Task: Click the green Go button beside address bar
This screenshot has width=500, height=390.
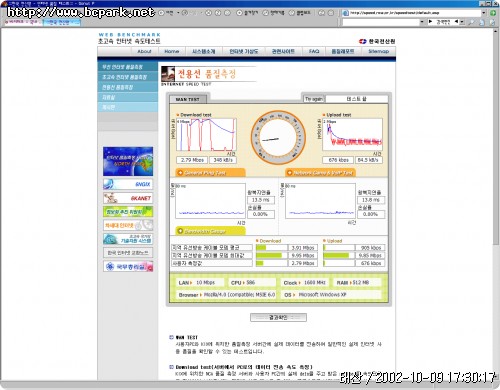Action: (493, 13)
